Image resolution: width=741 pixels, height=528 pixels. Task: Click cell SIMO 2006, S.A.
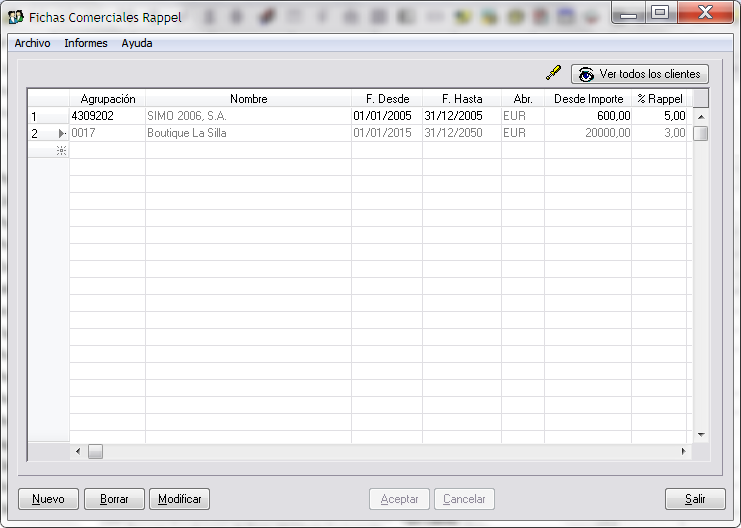tap(249, 116)
